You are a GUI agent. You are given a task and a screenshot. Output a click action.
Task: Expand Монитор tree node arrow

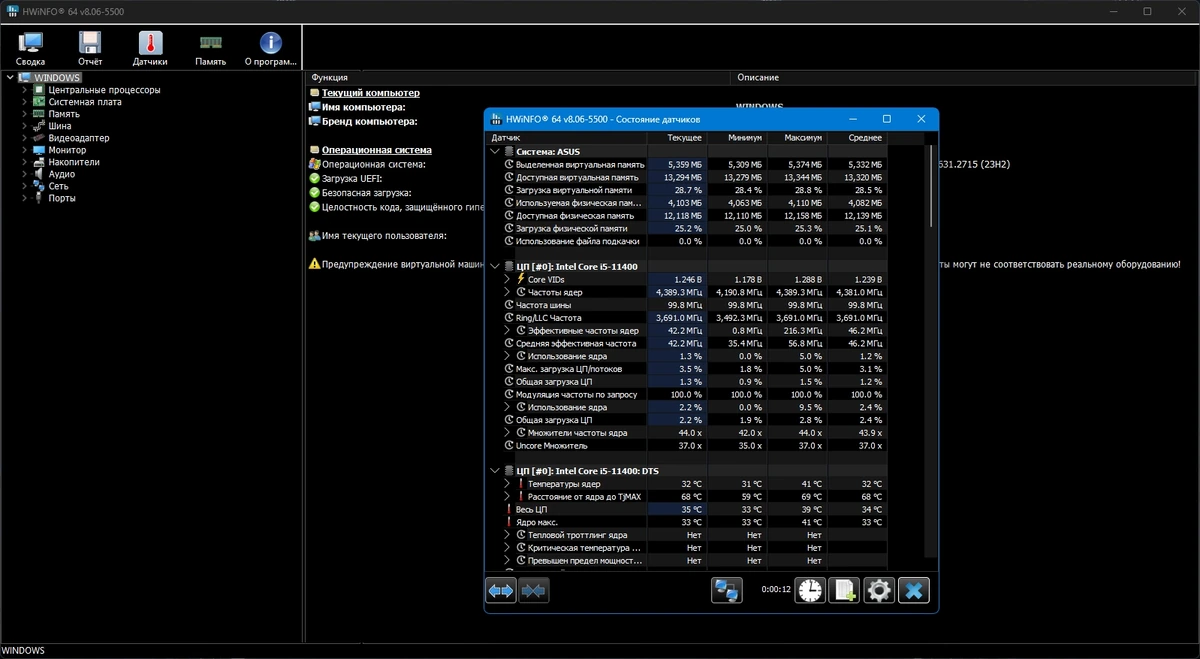[x=25, y=150]
